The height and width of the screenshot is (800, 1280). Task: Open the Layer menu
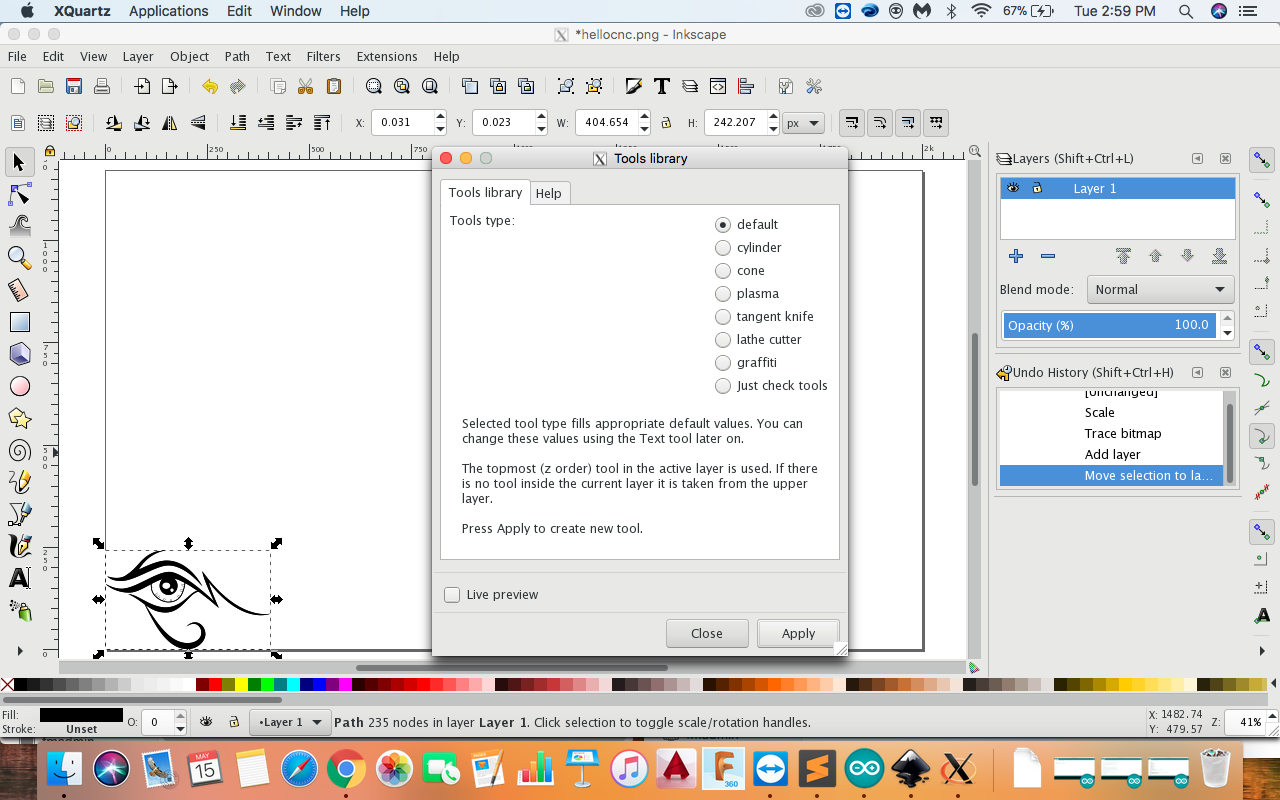pyautogui.click(x=138, y=56)
